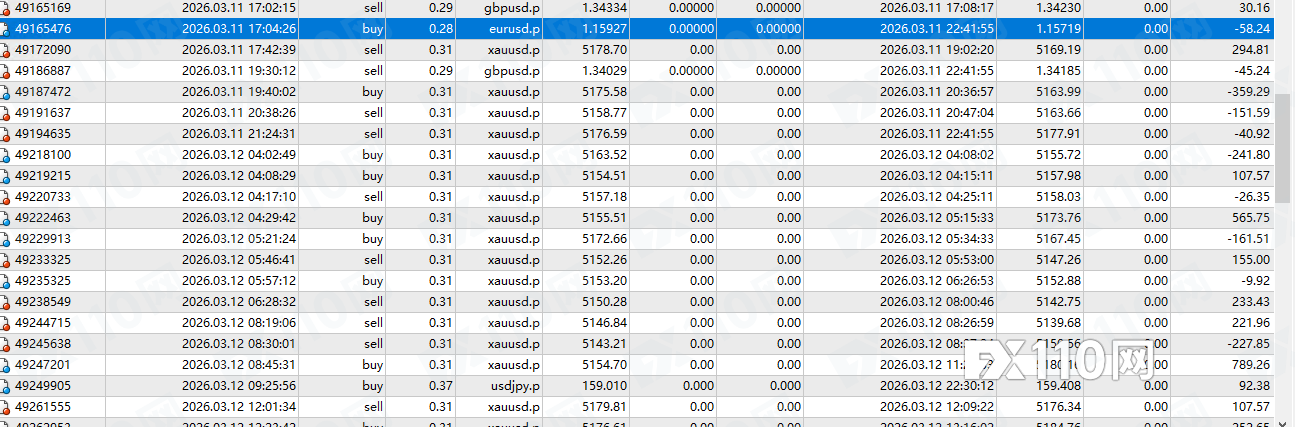1295x427 pixels.
Task: Click the buy order icon for ticket 49218100
Action: pos(6,155)
